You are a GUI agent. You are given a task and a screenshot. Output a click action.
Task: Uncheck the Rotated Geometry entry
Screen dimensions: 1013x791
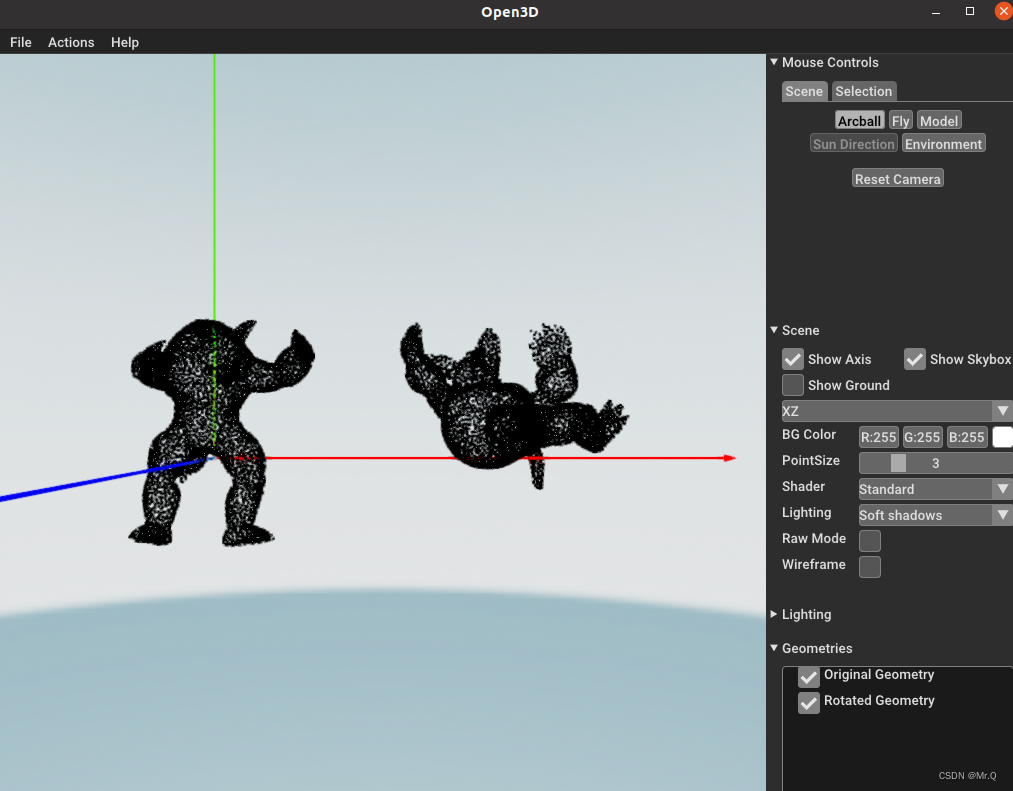808,703
